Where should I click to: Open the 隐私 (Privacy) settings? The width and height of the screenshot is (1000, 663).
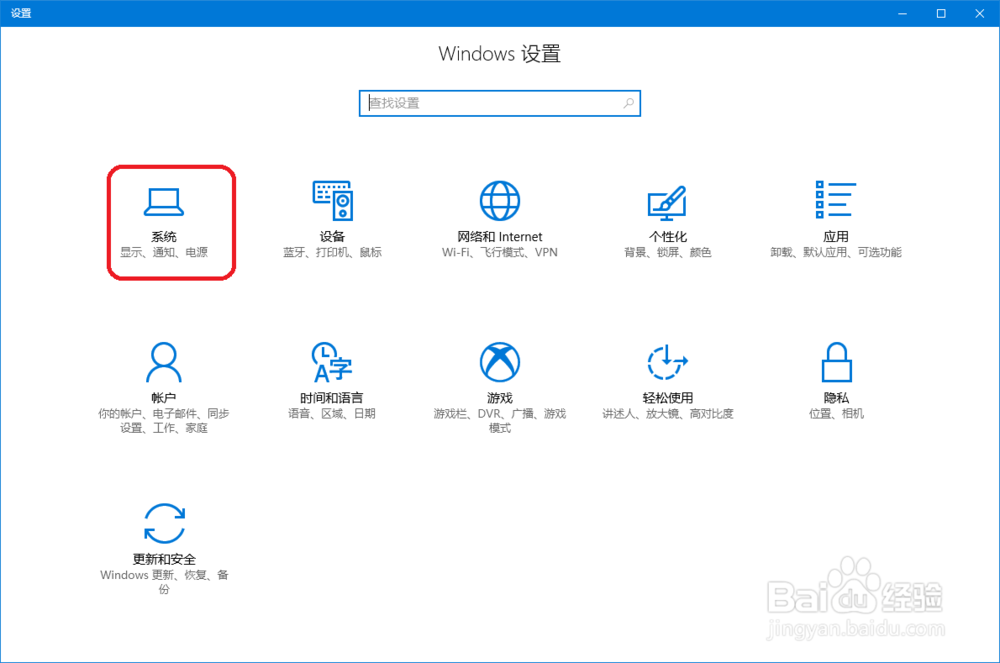[835, 385]
